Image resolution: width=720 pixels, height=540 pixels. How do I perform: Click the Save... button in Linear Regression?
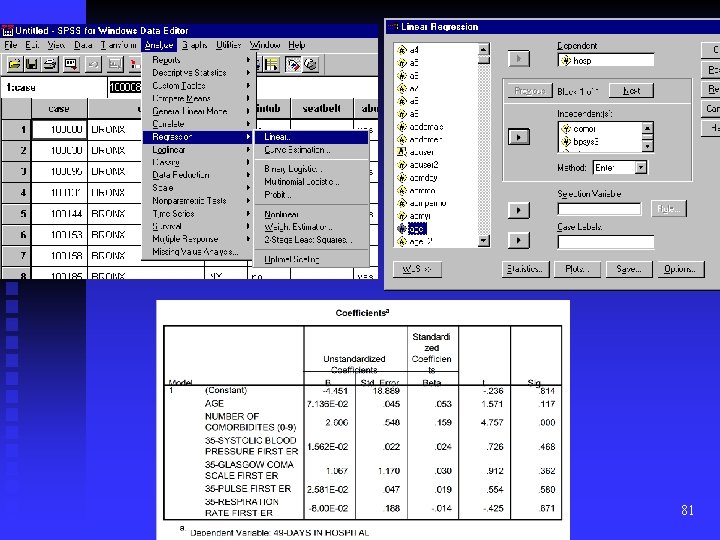(x=629, y=269)
